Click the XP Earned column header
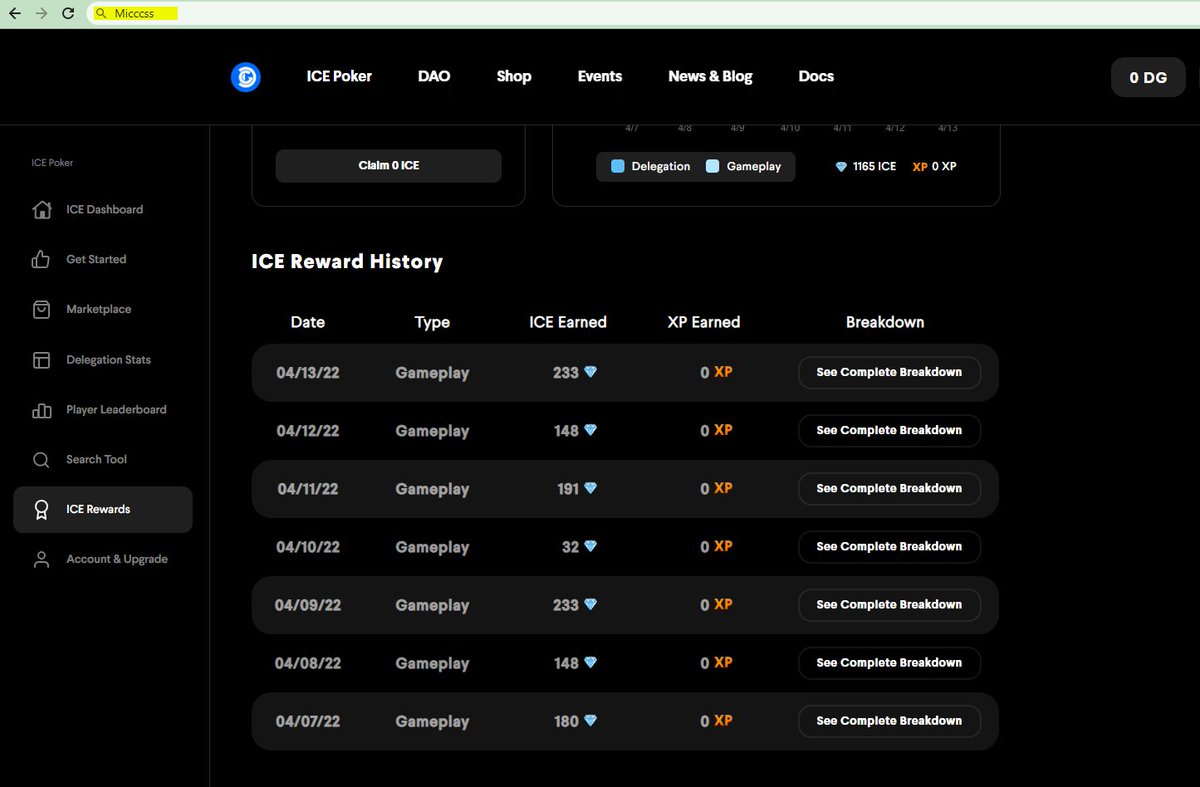 pos(704,322)
